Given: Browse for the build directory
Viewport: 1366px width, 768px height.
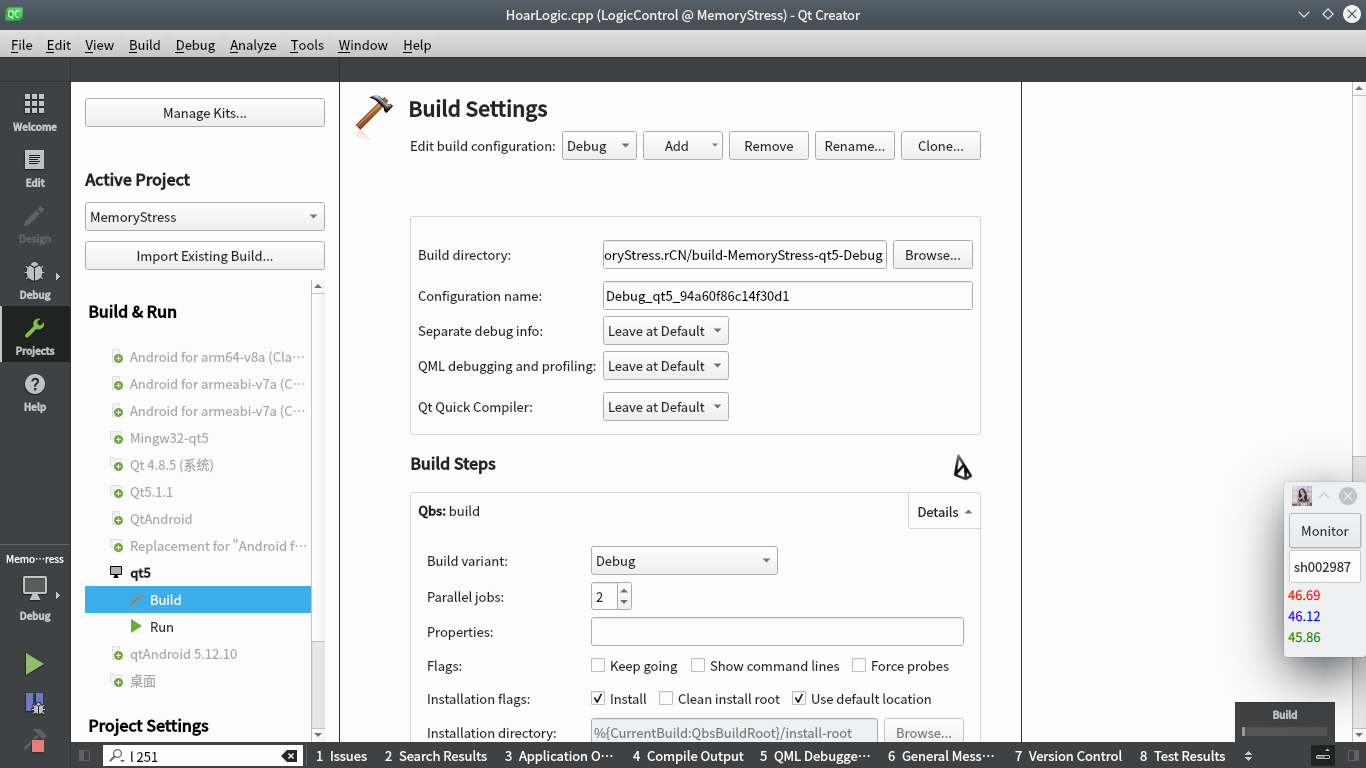Looking at the screenshot, I should (x=933, y=255).
